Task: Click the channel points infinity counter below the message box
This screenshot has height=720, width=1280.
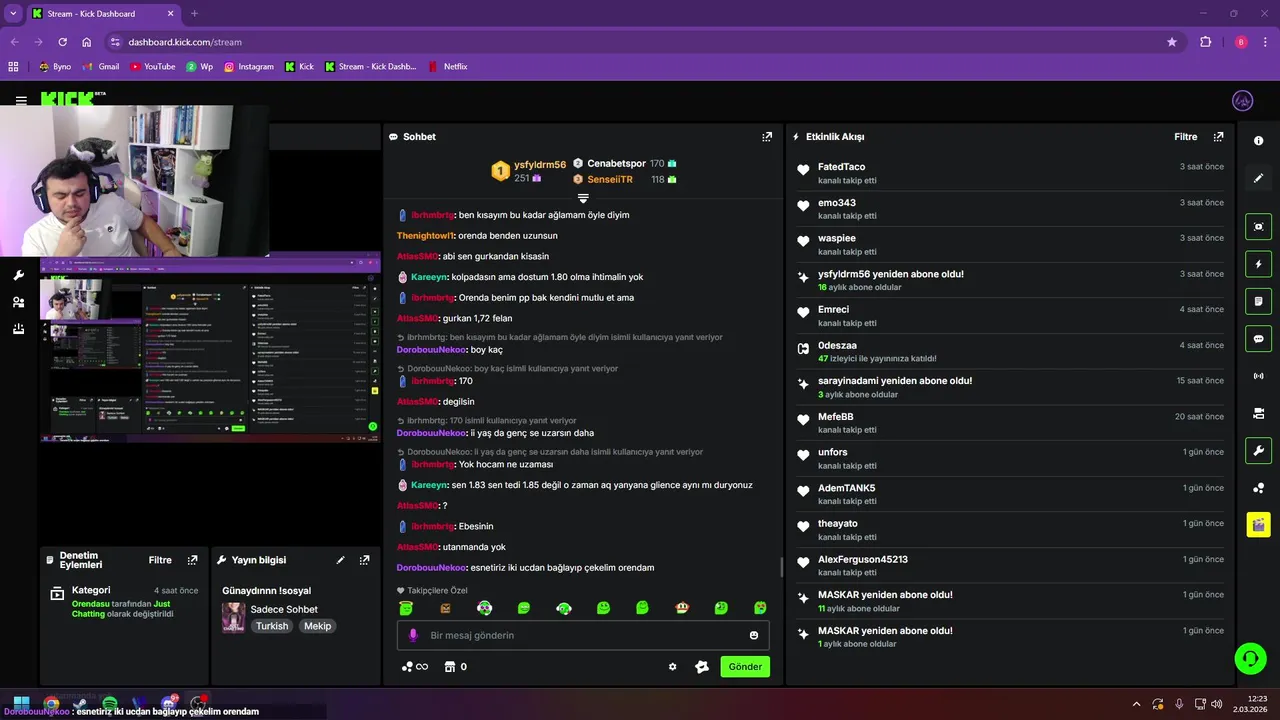Action: [x=414, y=667]
